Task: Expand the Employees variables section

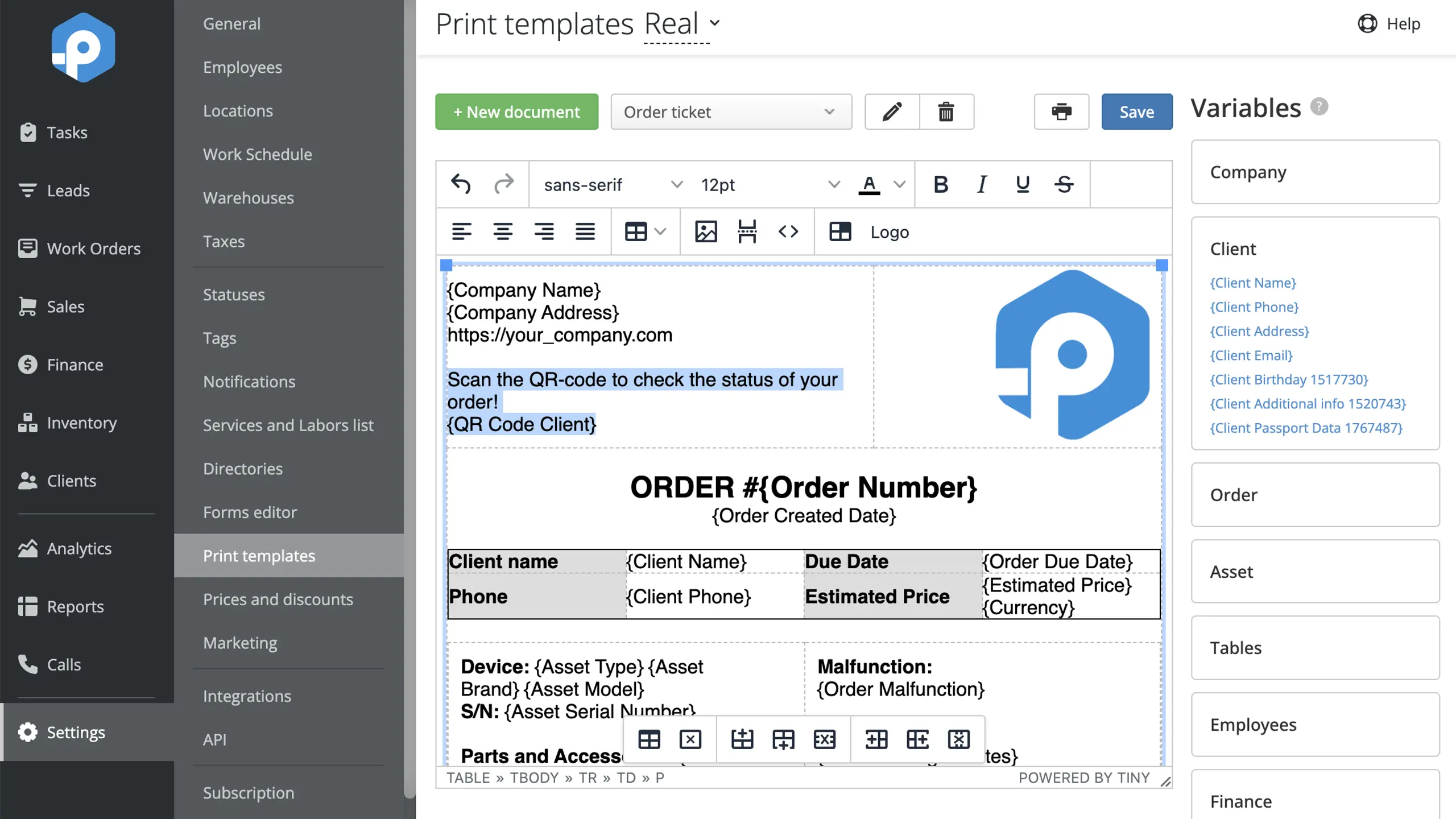Action: coord(1315,725)
